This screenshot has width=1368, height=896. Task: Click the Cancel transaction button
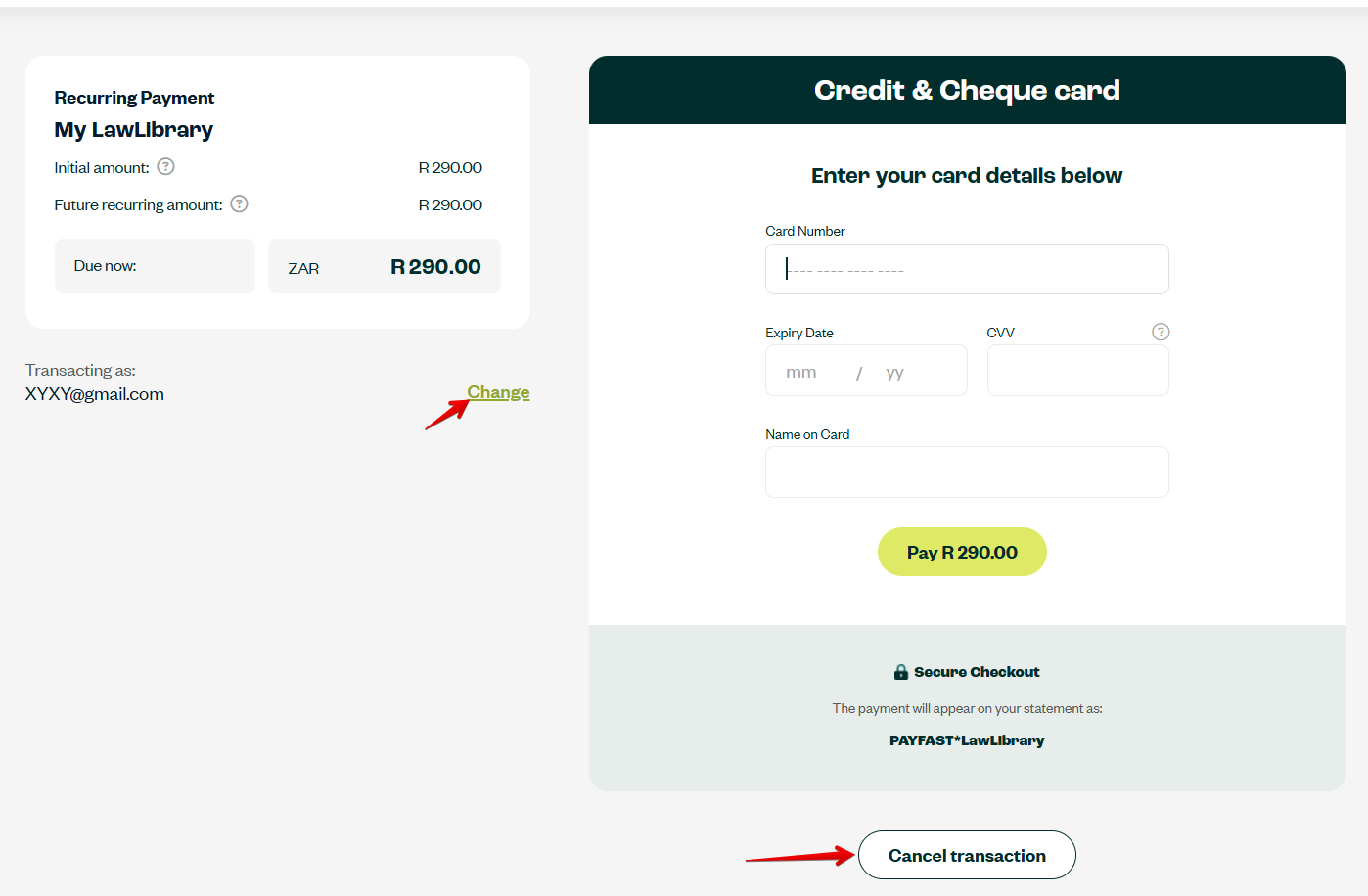[x=967, y=856]
